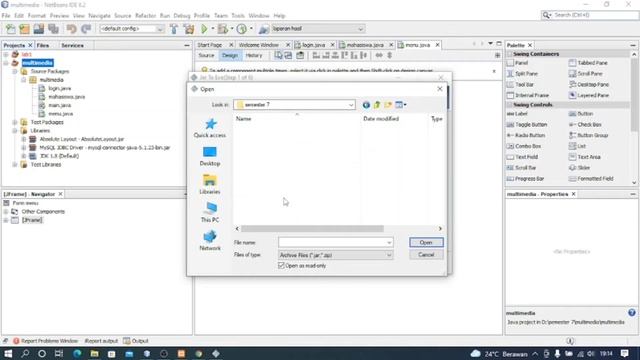
Task: Open the Tools menu
Action: (238, 16)
